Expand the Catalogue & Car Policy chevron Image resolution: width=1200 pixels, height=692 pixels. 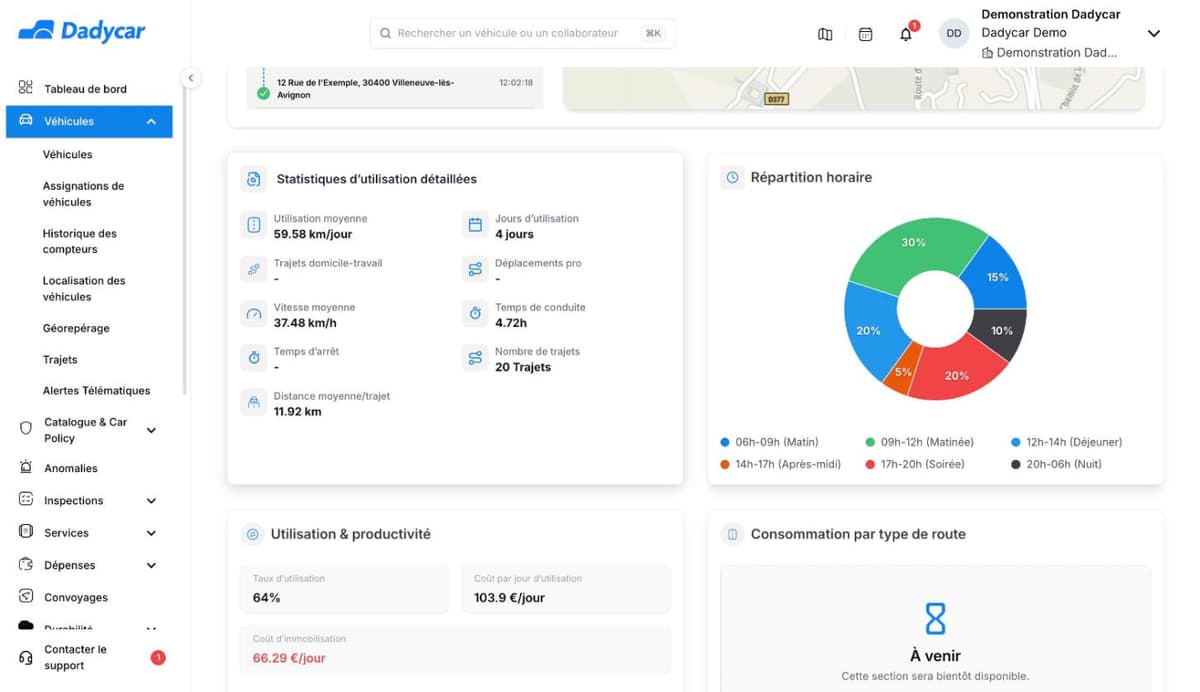(151, 430)
